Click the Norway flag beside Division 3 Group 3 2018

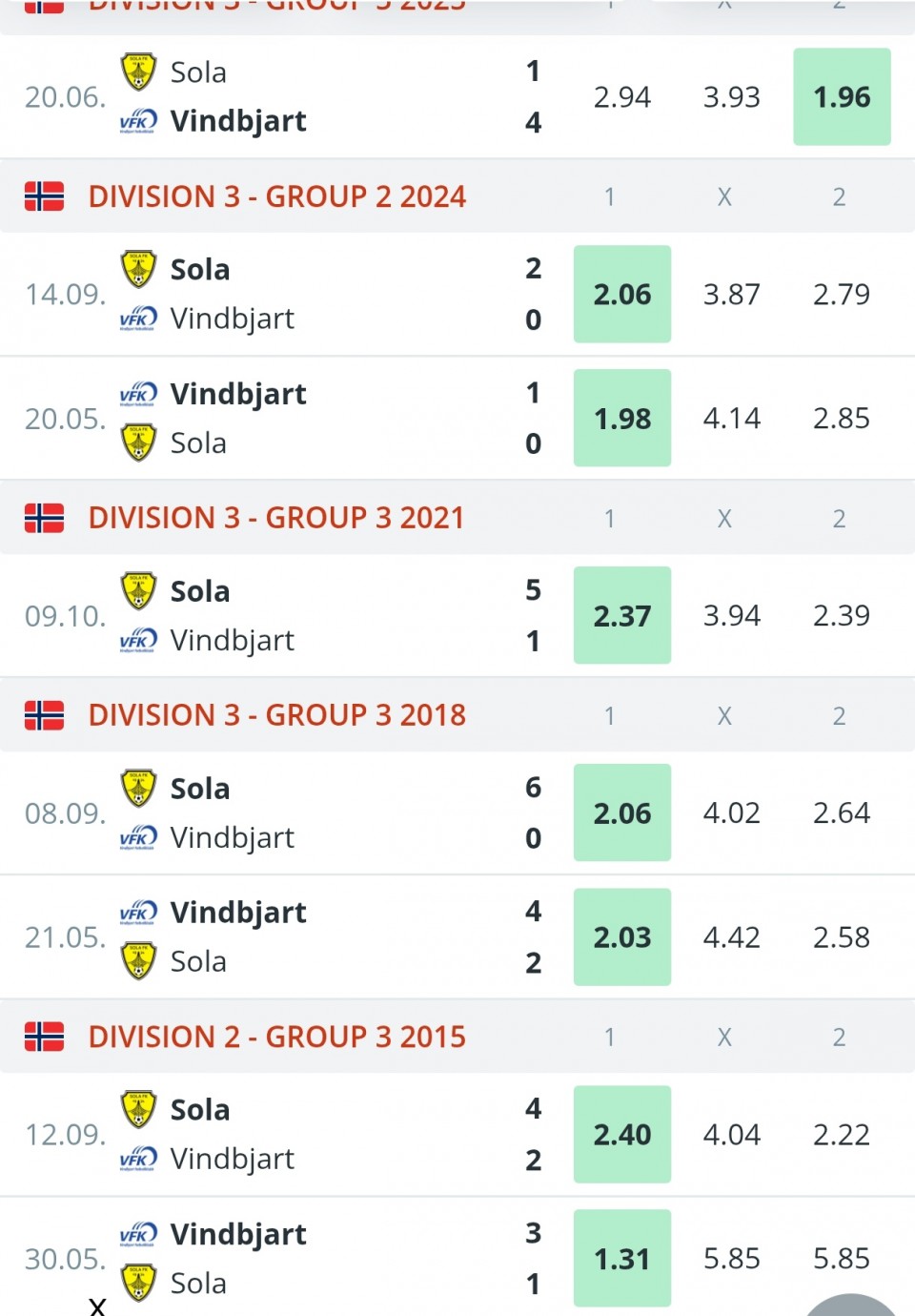[44, 715]
